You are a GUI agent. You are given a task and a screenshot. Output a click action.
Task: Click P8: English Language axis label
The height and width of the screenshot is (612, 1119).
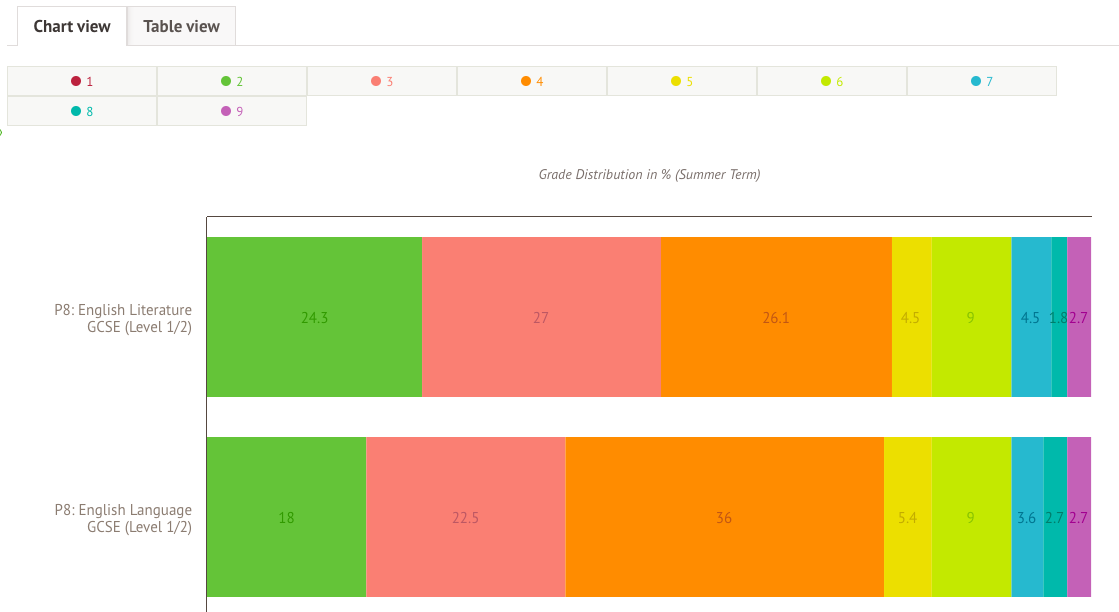point(123,518)
